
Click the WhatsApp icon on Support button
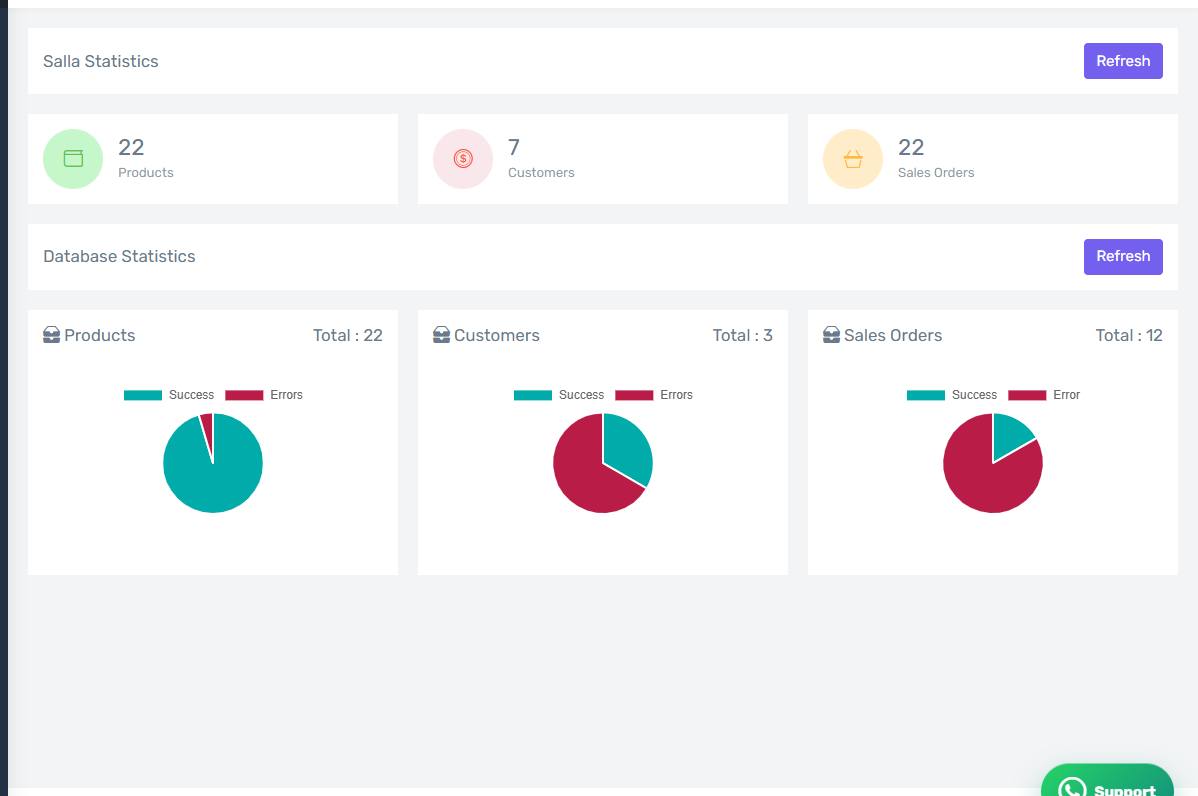click(x=1072, y=788)
